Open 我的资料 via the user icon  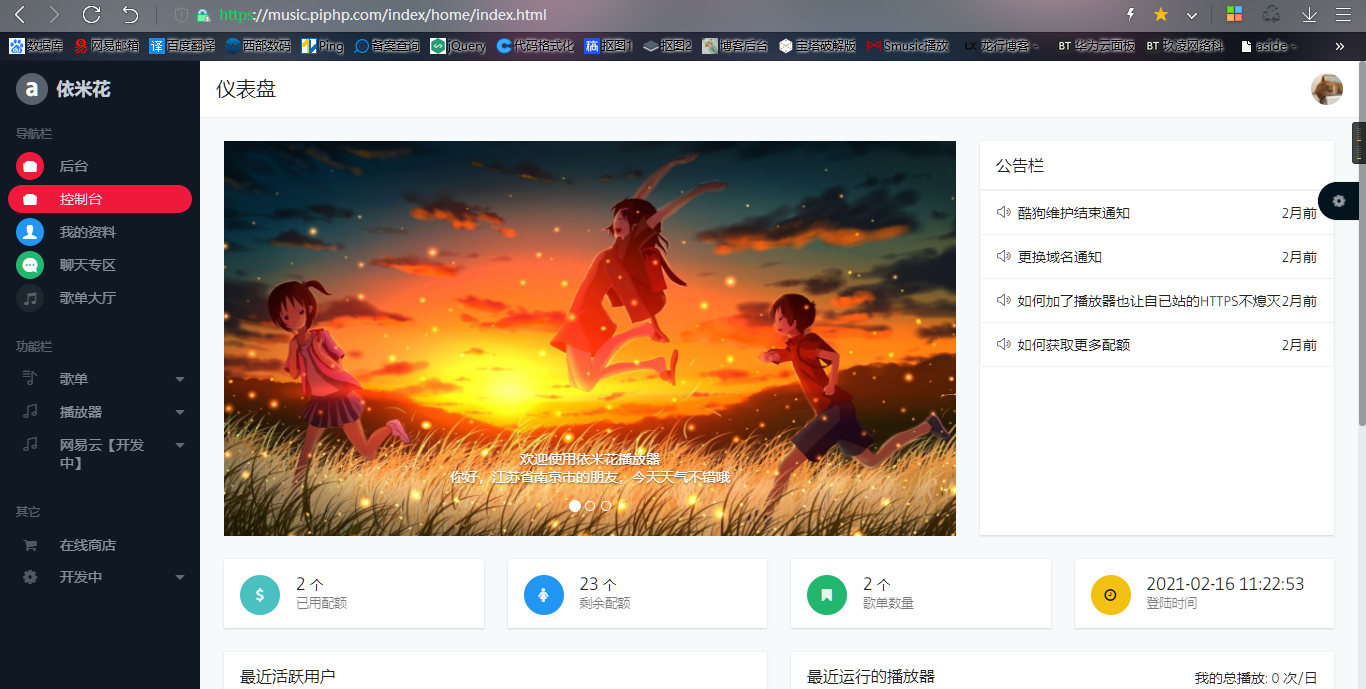pyautogui.click(x=29, y=233)
